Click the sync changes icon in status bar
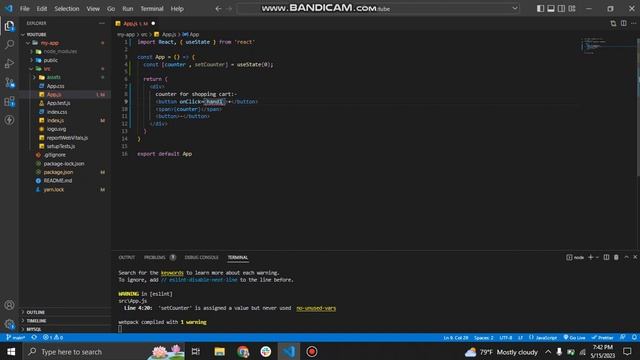This screenshot has height=360, width=640. click(x=34, y=338)
